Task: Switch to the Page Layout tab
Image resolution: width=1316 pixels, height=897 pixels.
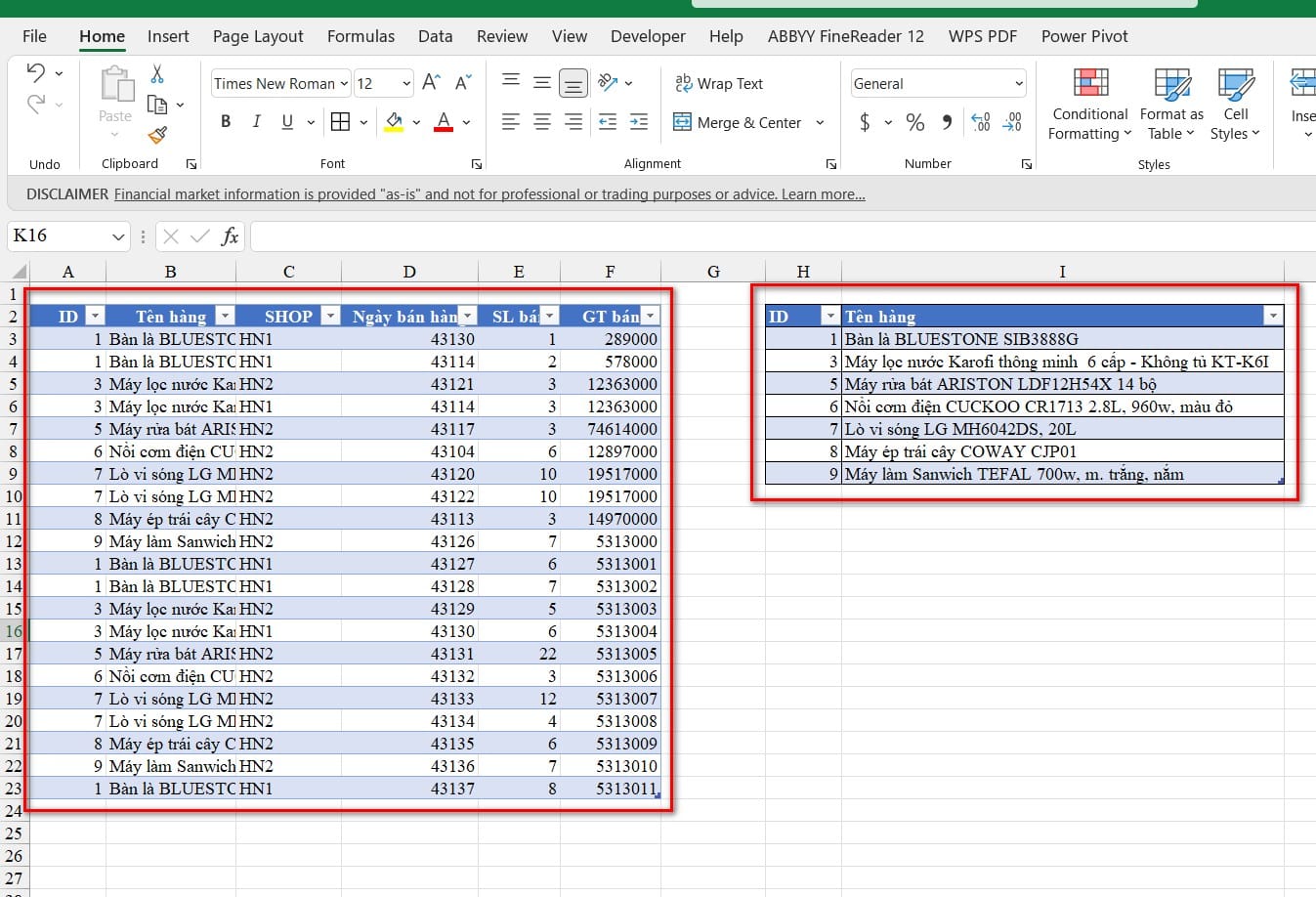Action: [258, 36]
